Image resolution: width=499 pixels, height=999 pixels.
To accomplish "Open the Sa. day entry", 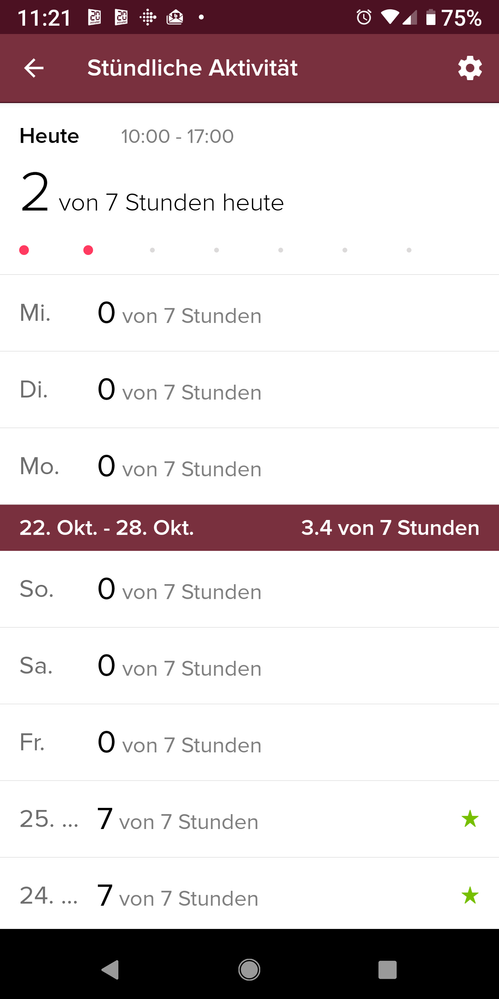I will [249, 666].
